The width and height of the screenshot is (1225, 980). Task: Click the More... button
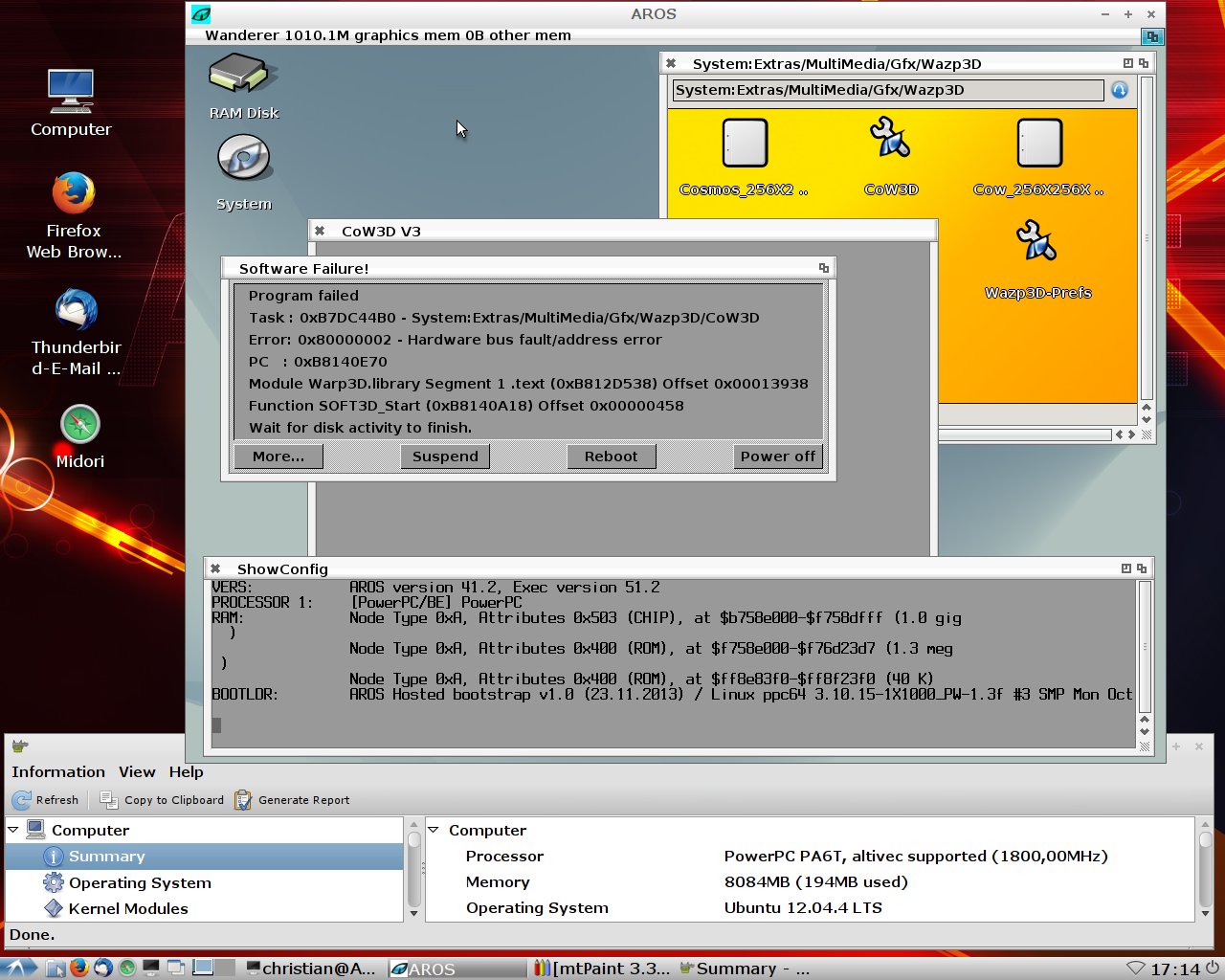coord(278,457)
